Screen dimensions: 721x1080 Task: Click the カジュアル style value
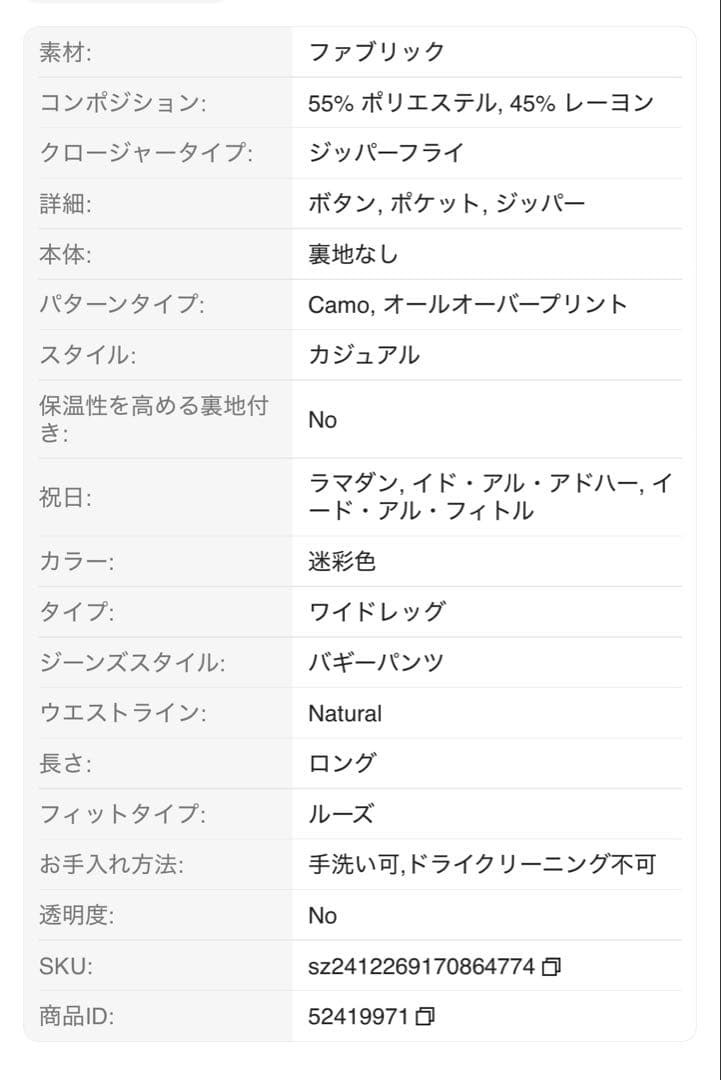[x=364, y=355]
